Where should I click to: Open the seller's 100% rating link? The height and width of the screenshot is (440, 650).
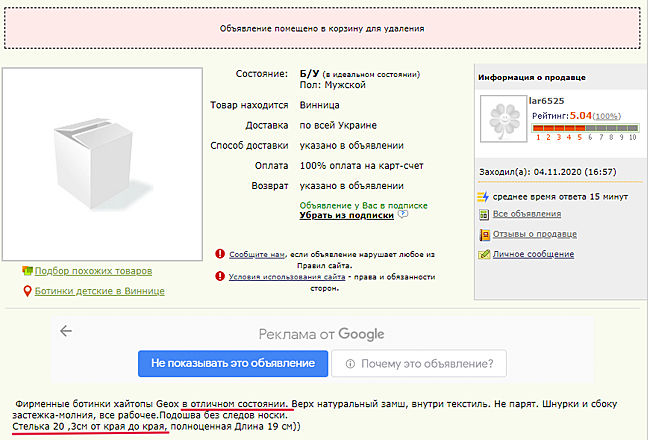coord(606,117)
